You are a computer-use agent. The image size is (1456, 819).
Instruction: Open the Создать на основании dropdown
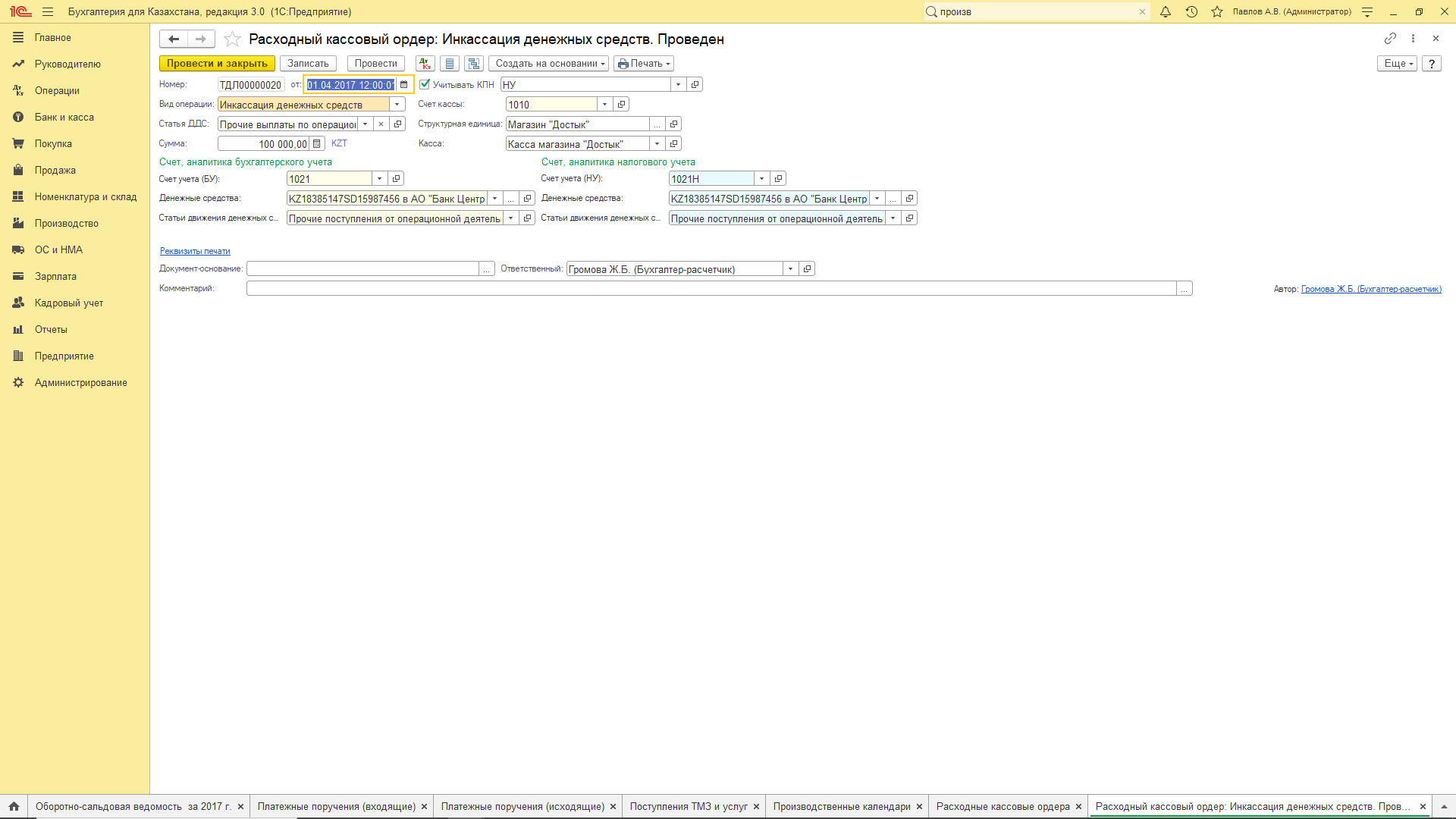(551, 64)
